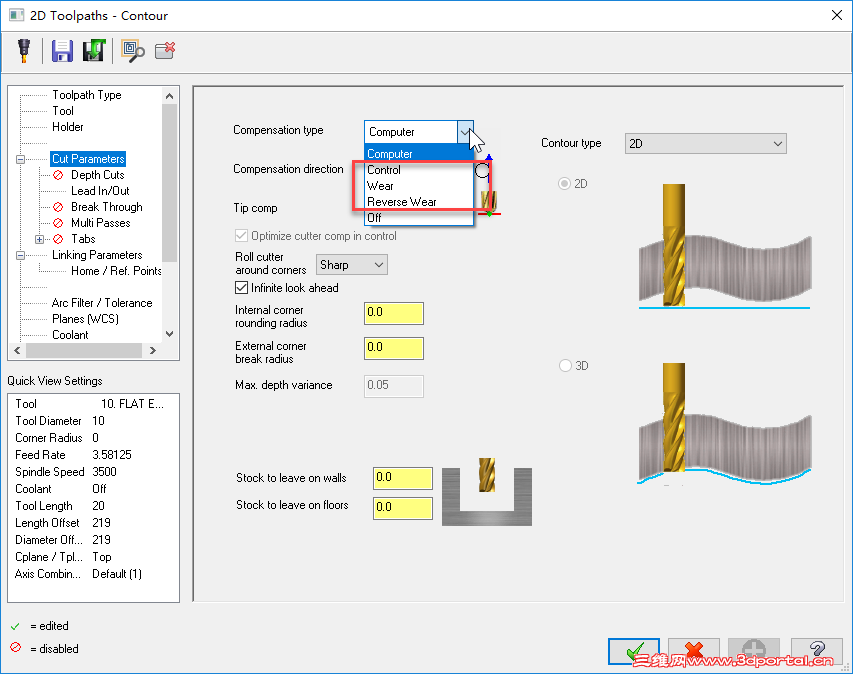Viewport: 853px width, 674px height.
Task: Select Break Through tree item
Action: 107,207
